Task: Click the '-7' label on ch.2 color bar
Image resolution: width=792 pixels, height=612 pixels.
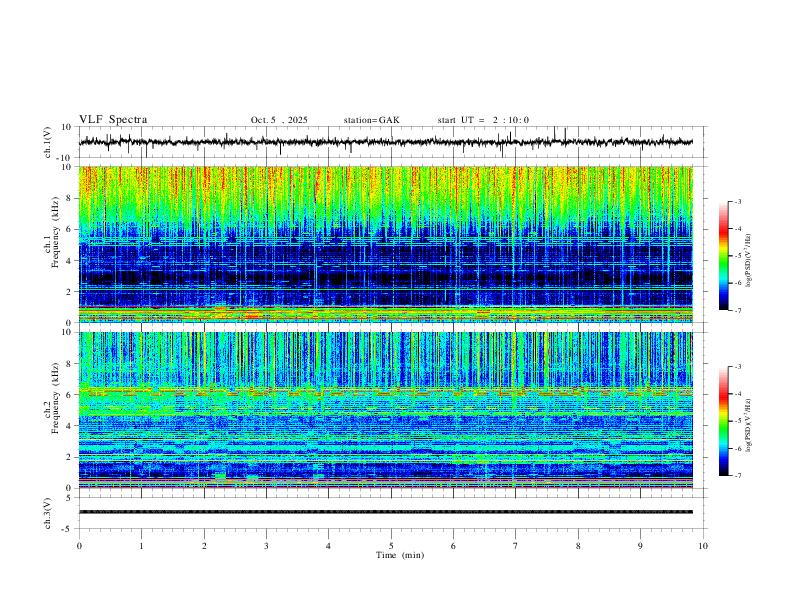Action: pos(737,476)
